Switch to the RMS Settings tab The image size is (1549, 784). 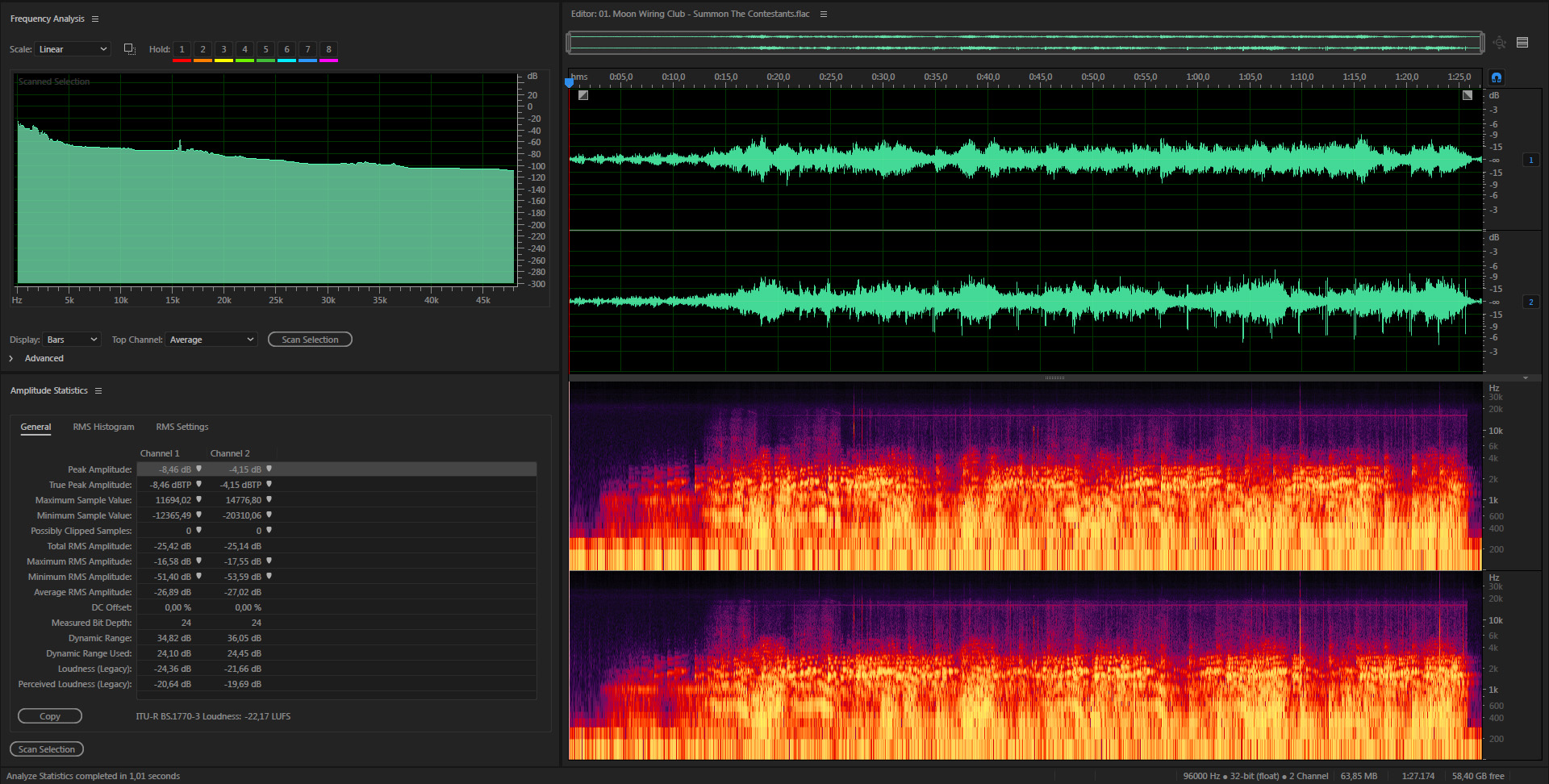[x=182, y=427]
